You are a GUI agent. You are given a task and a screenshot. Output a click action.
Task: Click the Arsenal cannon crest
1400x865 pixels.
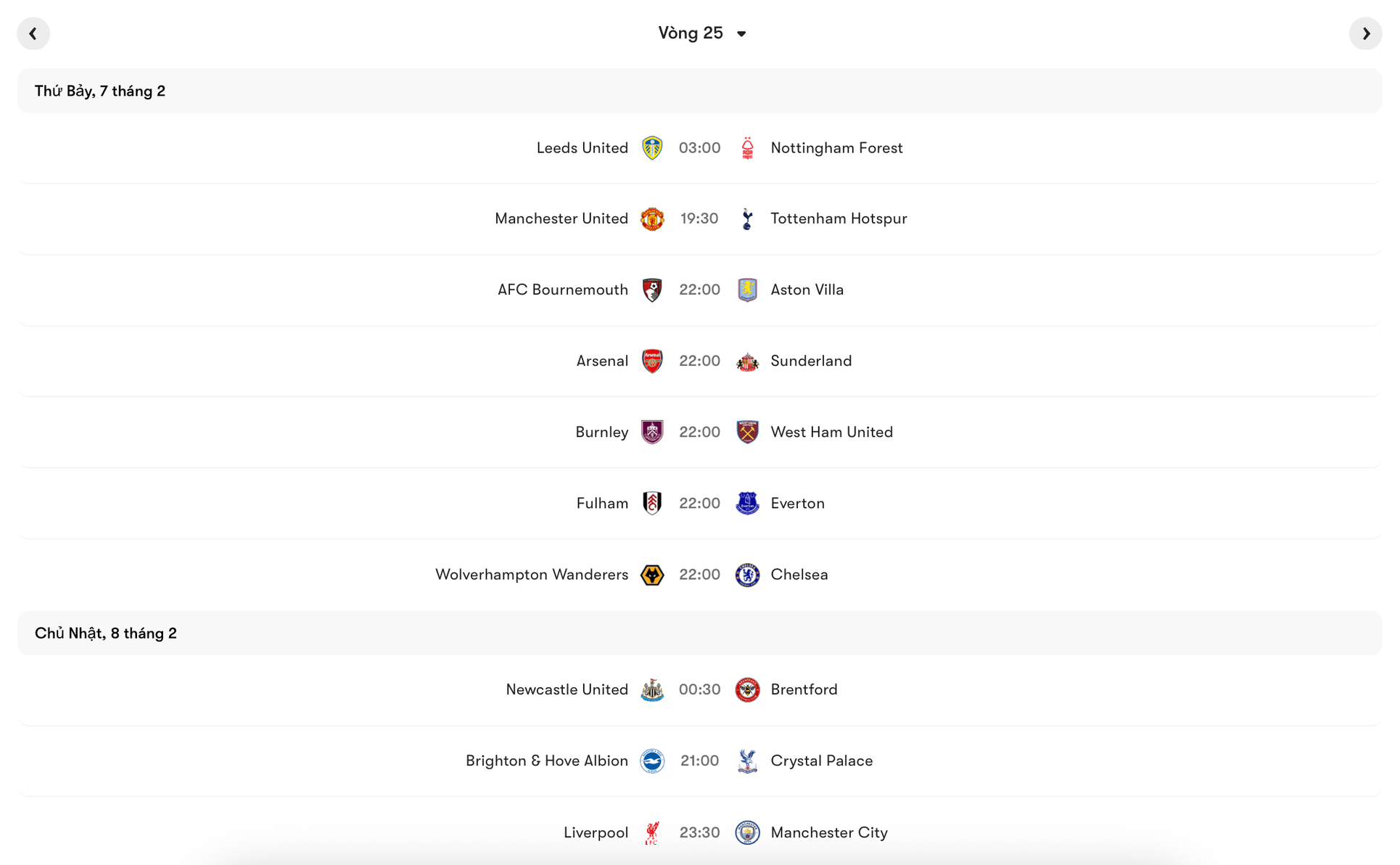click(x=652, y=361)
